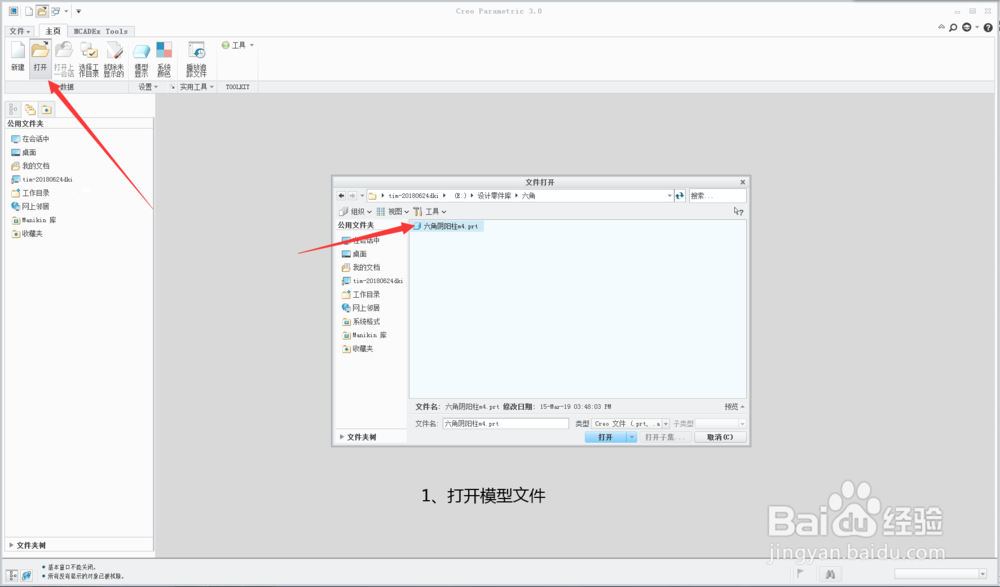1000x587 pixels.
Task: Expand 文件夹树 in the file dialog
Action: 358,437
